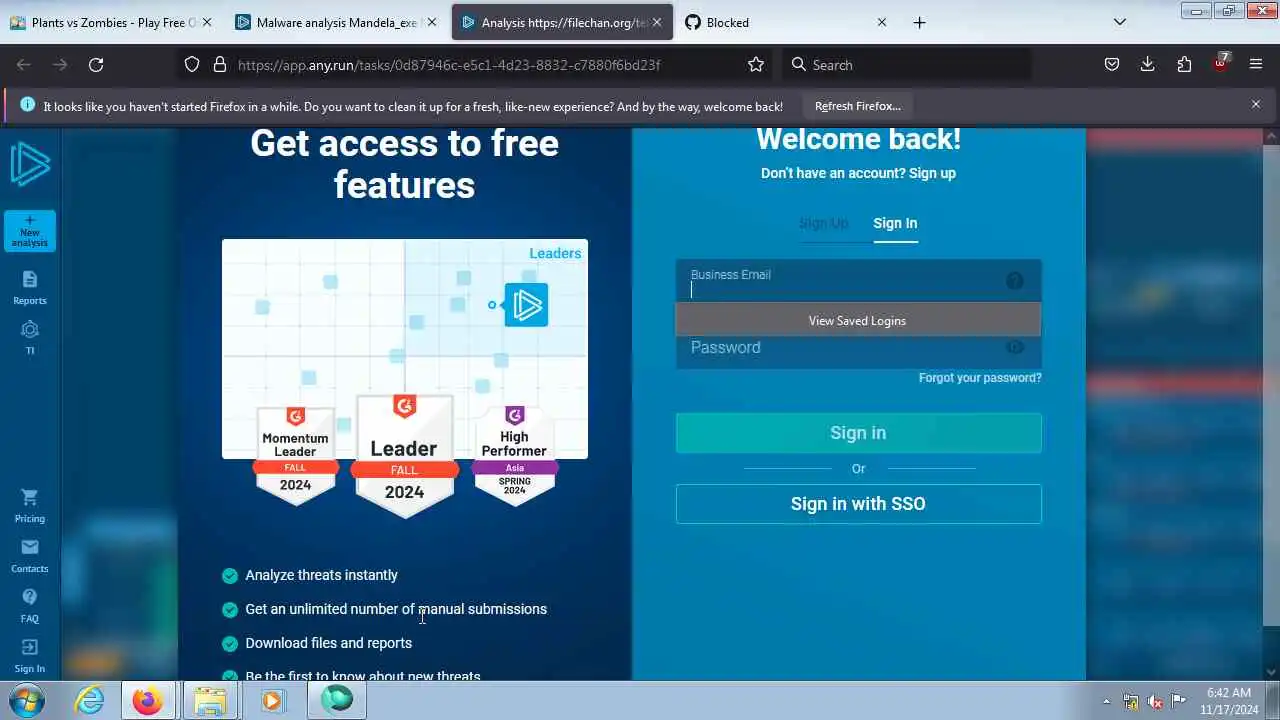Click the G2 Leader Fall 2024 badge
Image resolution: width=1280 pixels, height=720 pixels.
[x=405, y=456]
